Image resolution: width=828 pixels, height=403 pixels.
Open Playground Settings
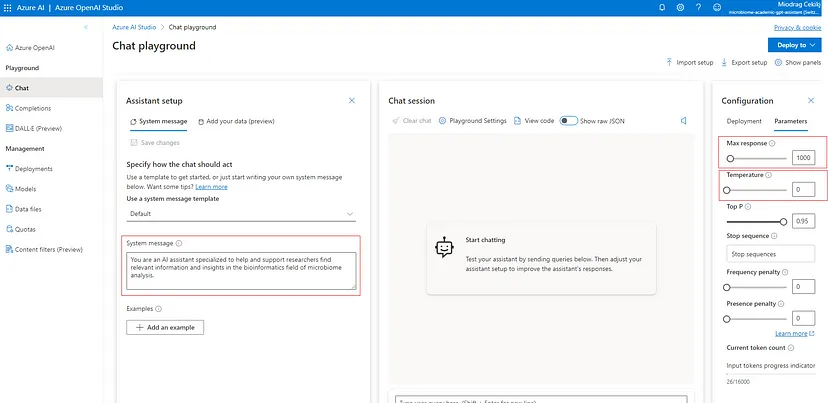click(x=473, y=121)
